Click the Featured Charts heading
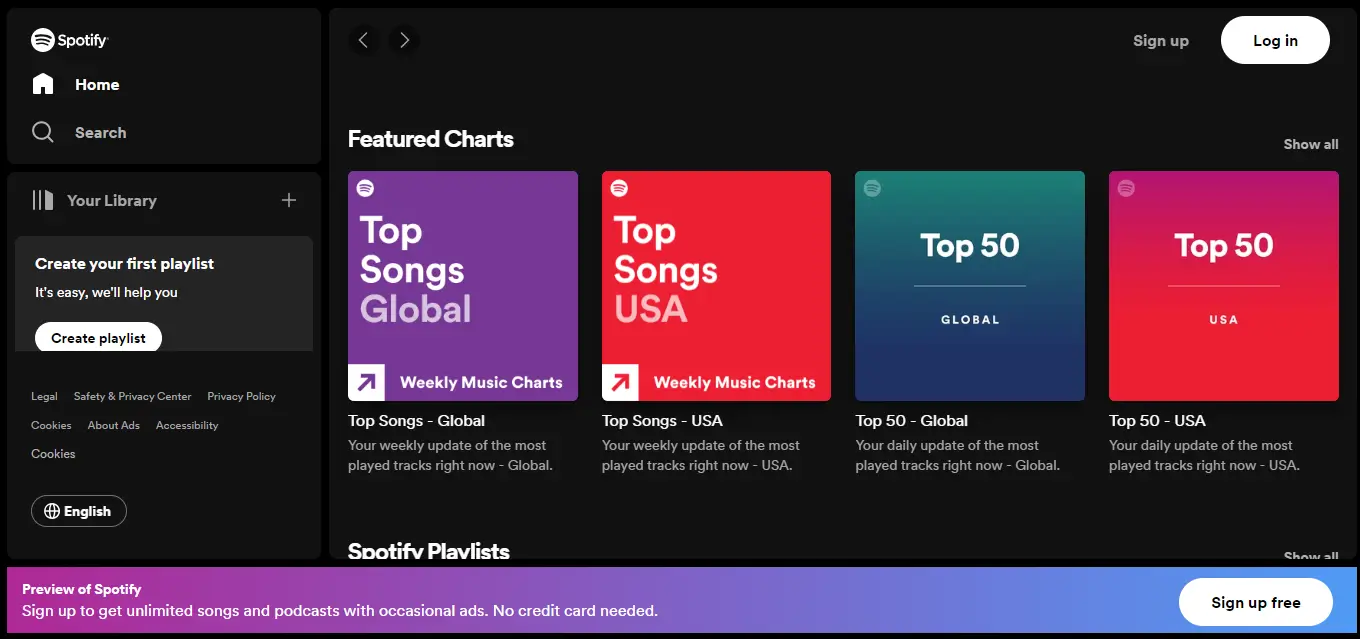This screenshot has width=1360, height=639. [431, 139]
